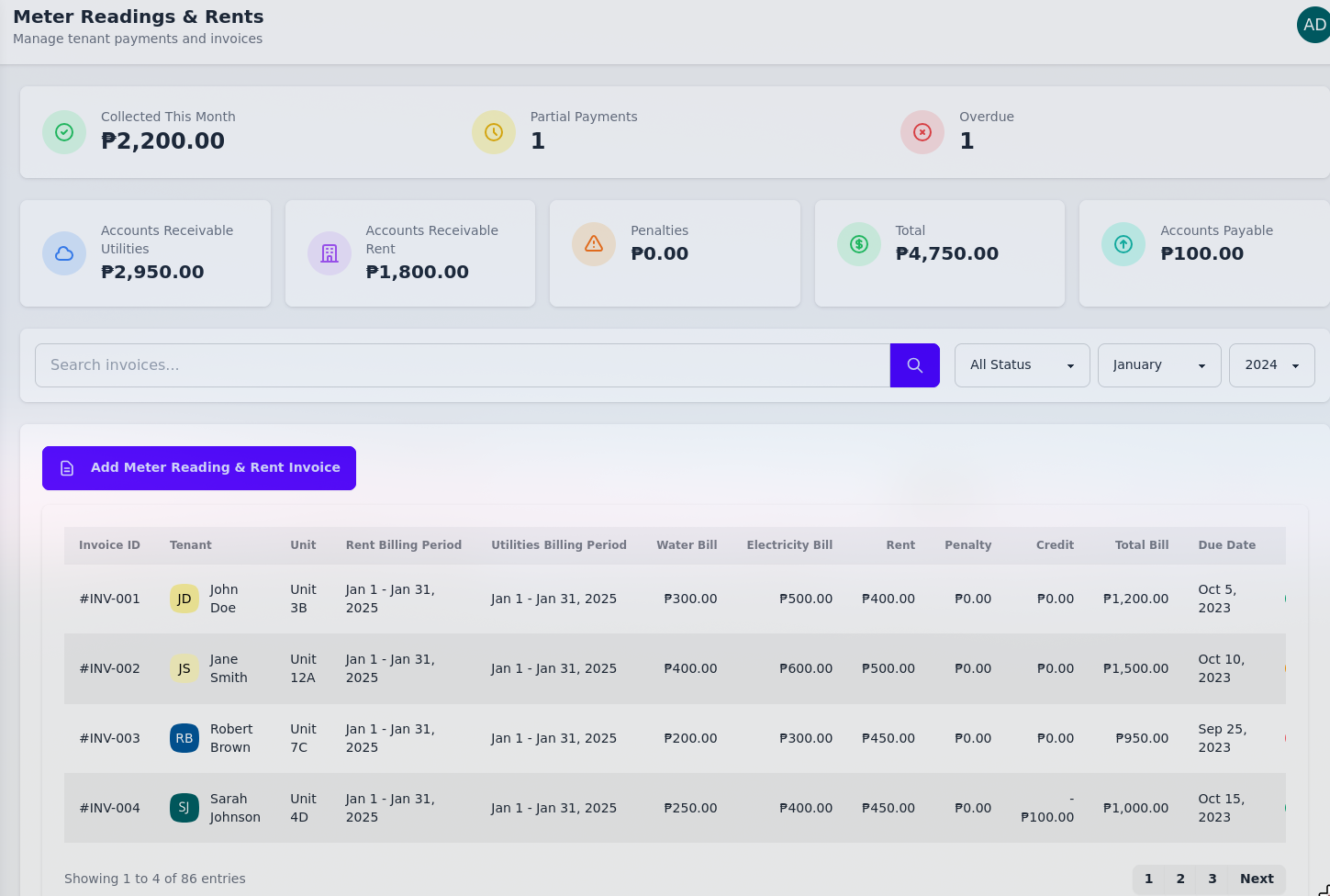Click Next to view more invoices
The image size is (1330, 896).
[x=1257, y=879]
